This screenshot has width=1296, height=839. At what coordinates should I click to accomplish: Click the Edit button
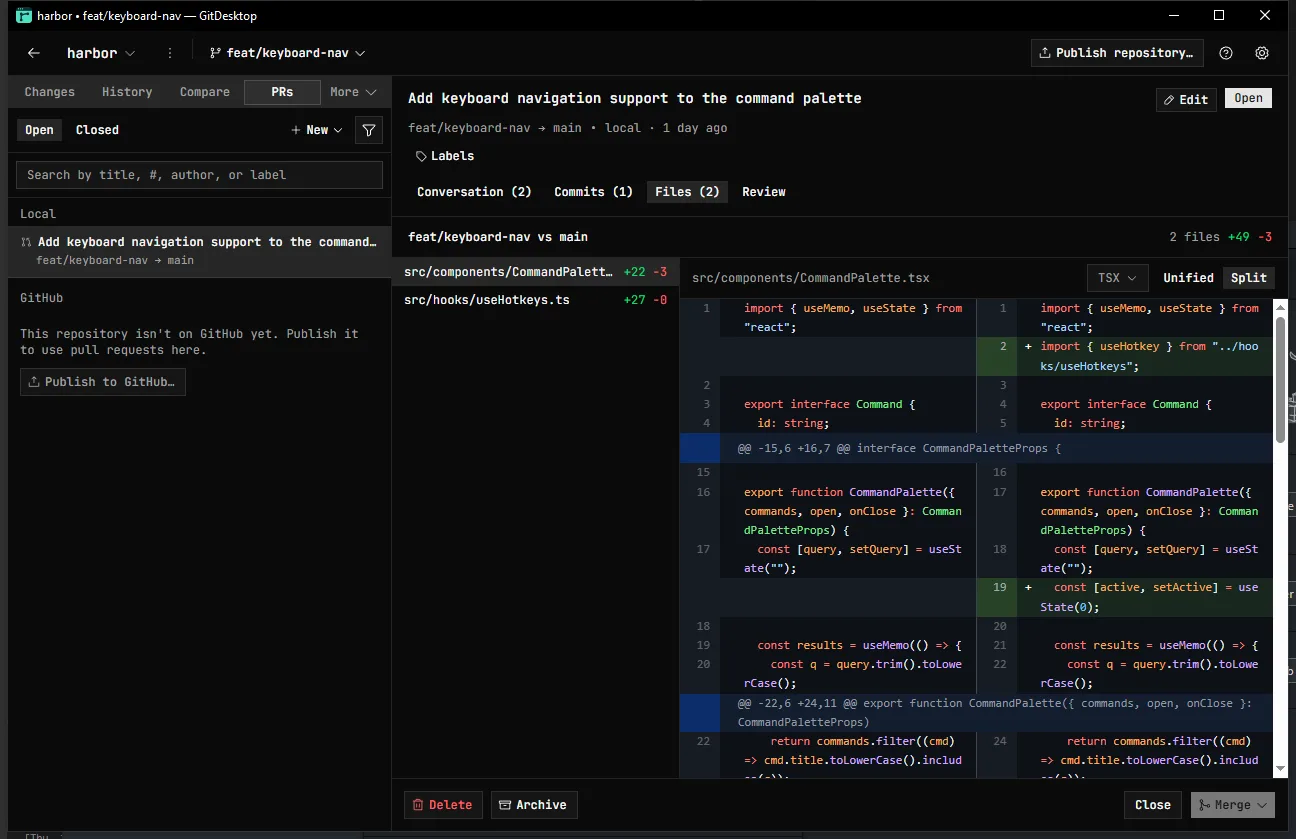[x=1186, y=99]
